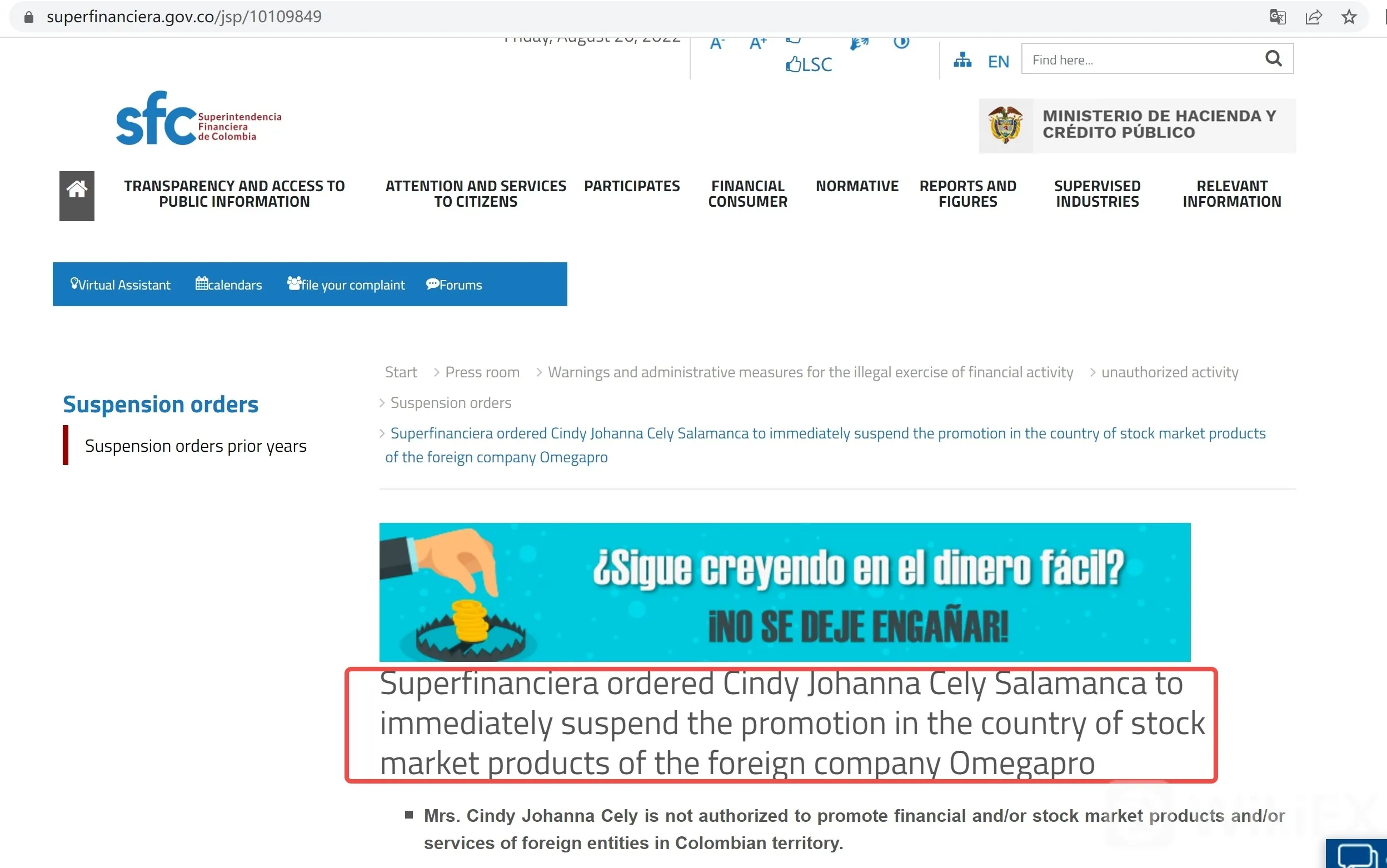Screen dimensions: 1387x868
Task: Open Transparency and Access to Public Information menu
Action: pos(235,194)
